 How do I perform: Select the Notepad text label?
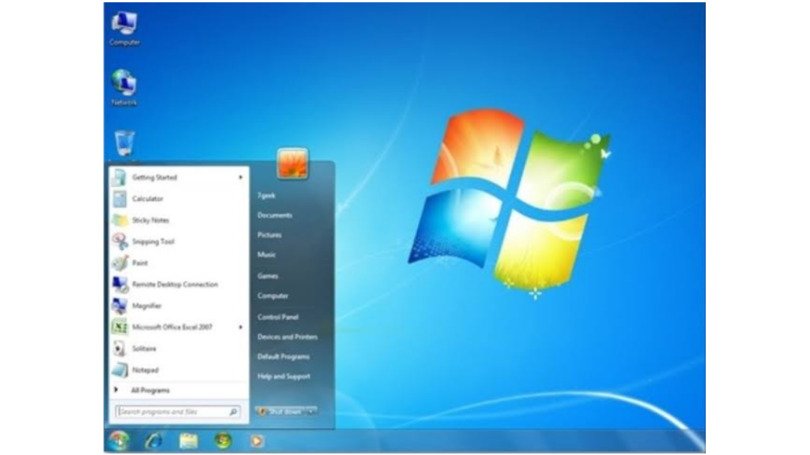pos(145,370)
